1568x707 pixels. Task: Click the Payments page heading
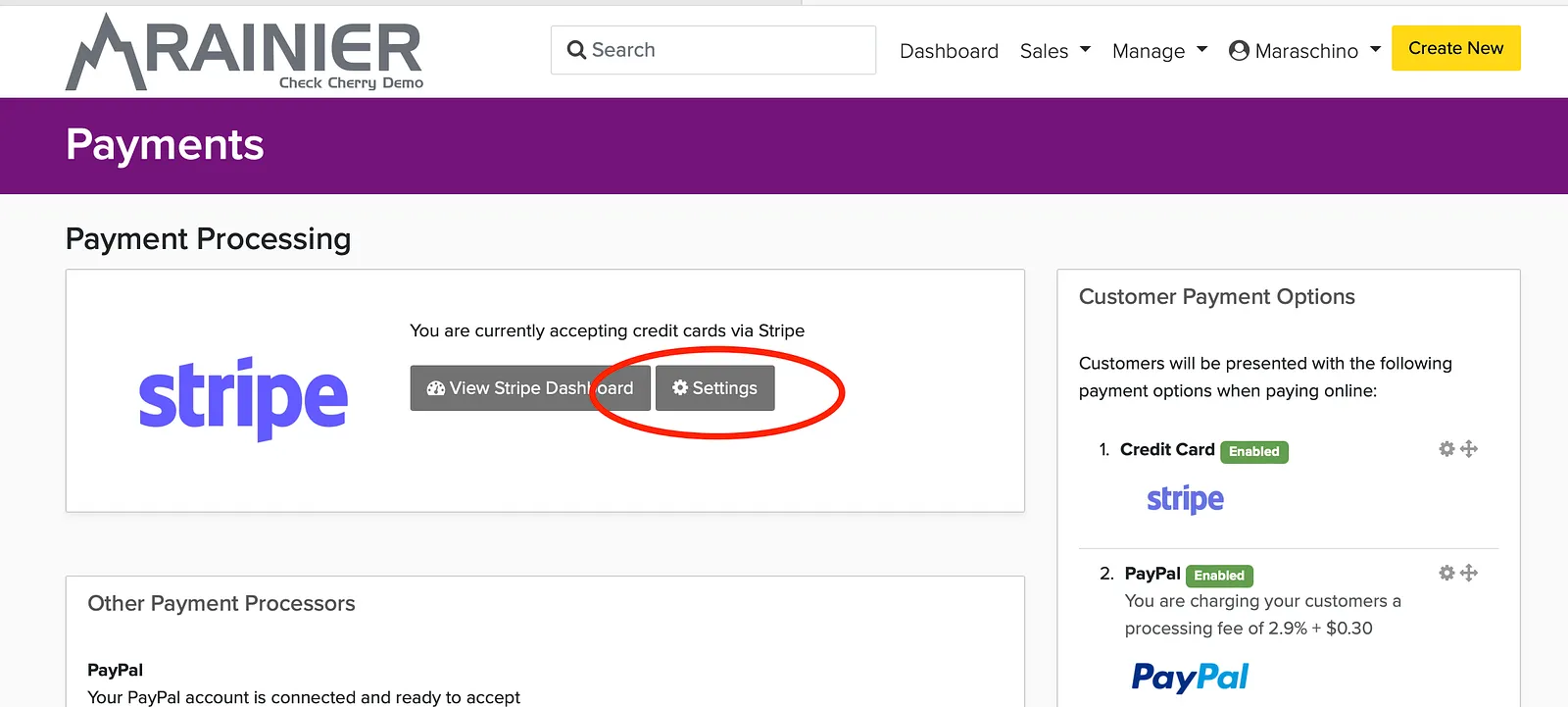pos(165,145)
